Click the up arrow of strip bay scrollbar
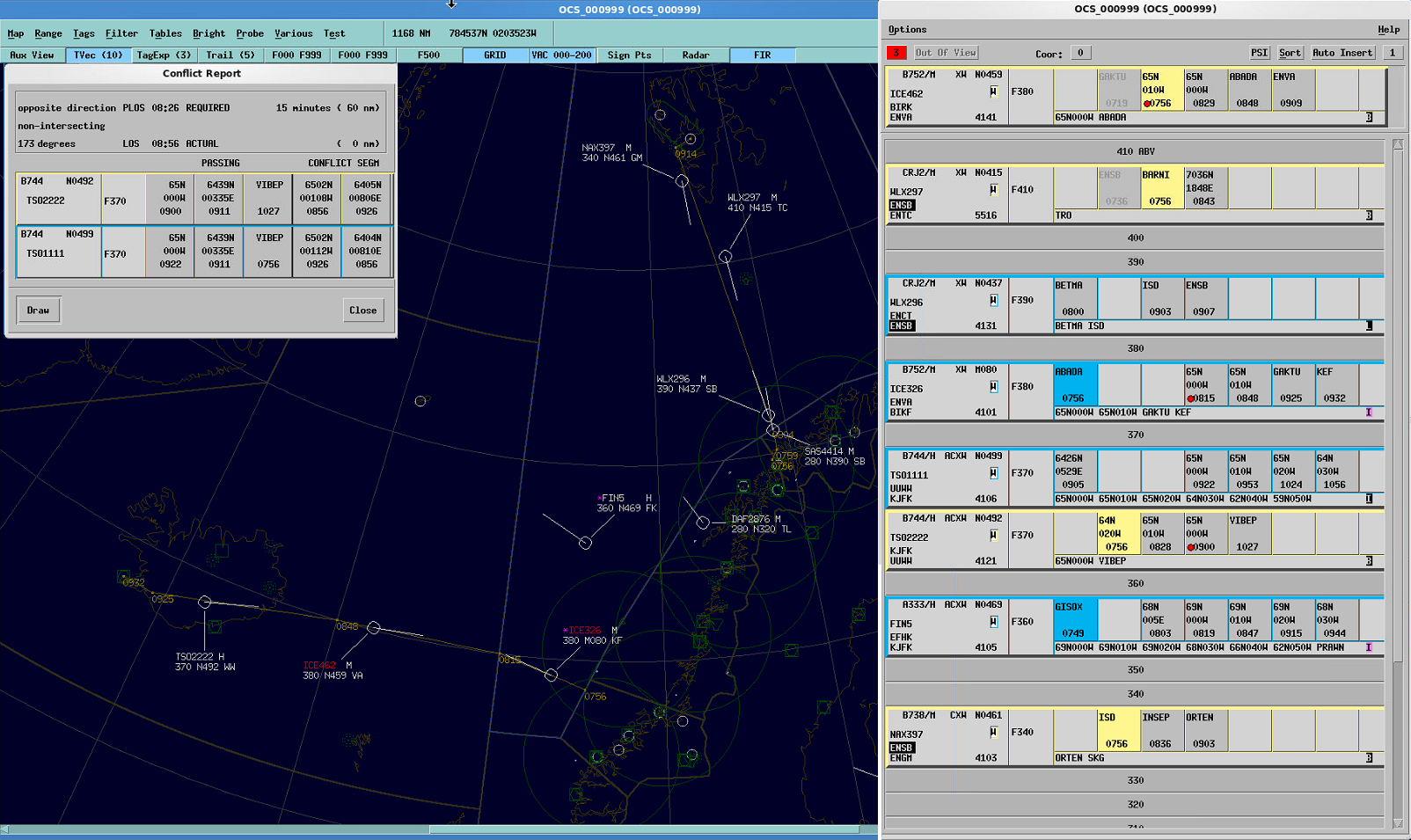Image resolution: width=1411 pixels, height=840 pixels. tap(1398, 144)
